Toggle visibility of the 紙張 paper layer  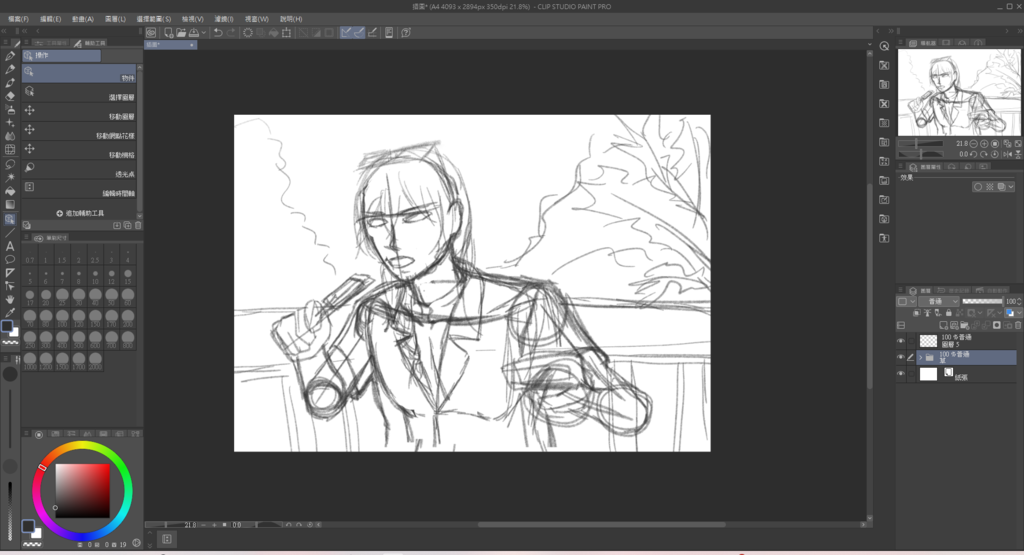pyautogui.click(x=900, y=374)
